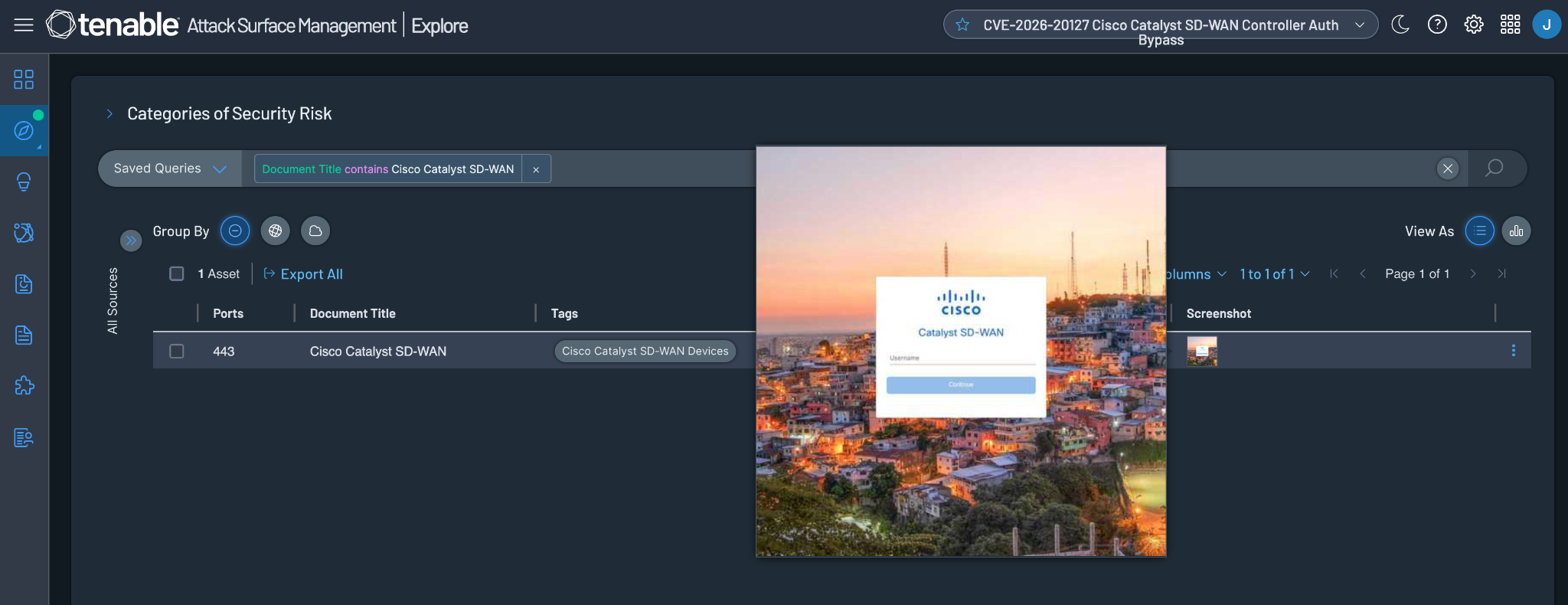1568x605 pixels.
Task: Go to last page arrow
Action: [x=1501, y=273]
